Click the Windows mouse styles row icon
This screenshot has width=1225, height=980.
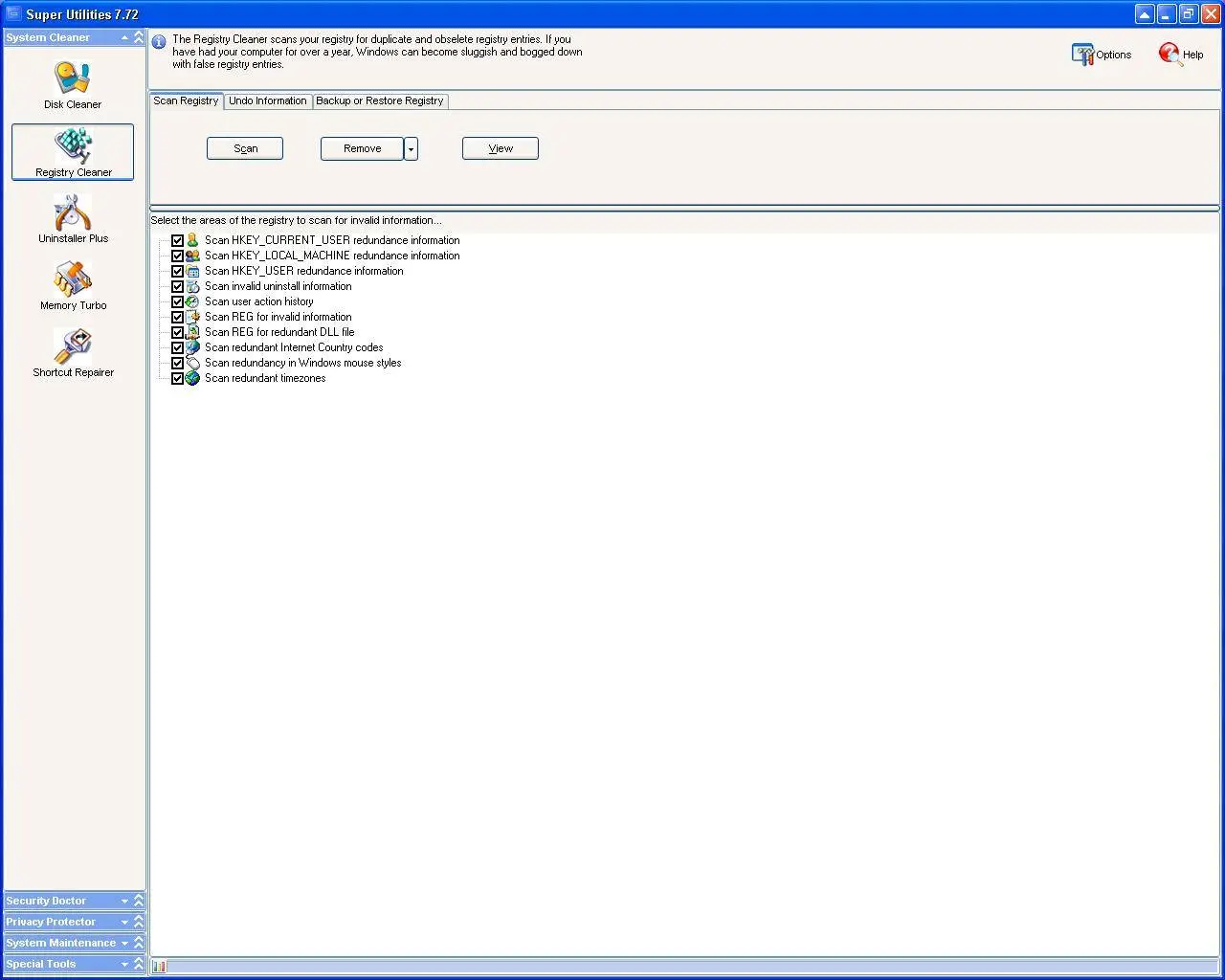click(x=192, y=363)
